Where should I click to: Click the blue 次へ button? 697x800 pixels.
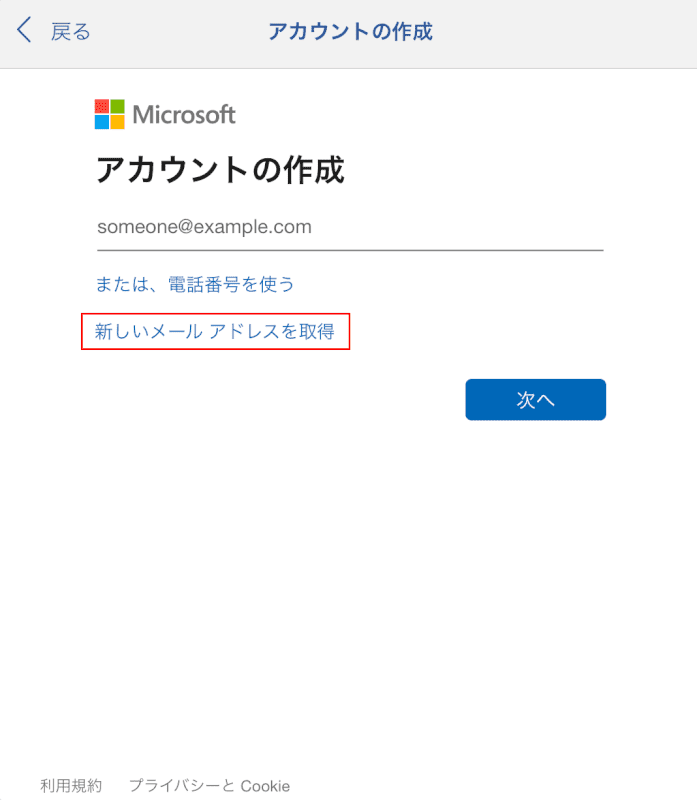click(x=536, y=399)
